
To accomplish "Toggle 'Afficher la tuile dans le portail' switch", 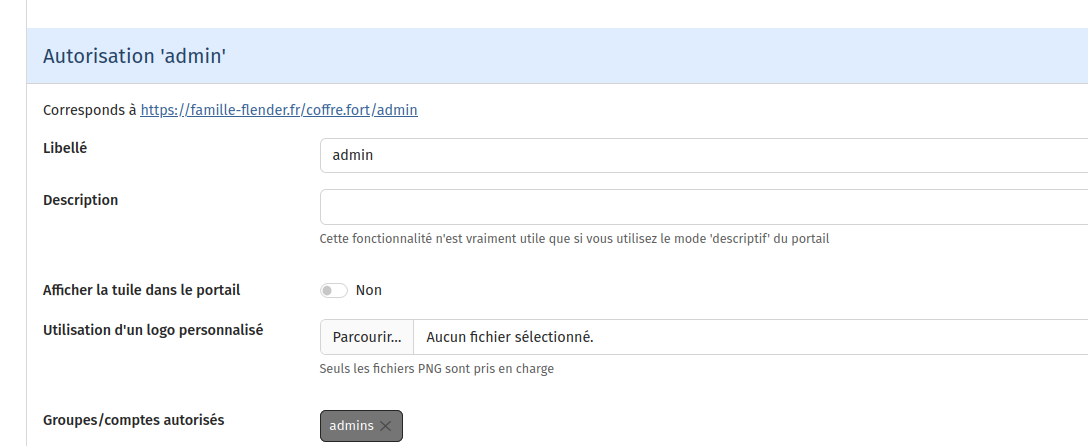I will click(x=333, y=291).
